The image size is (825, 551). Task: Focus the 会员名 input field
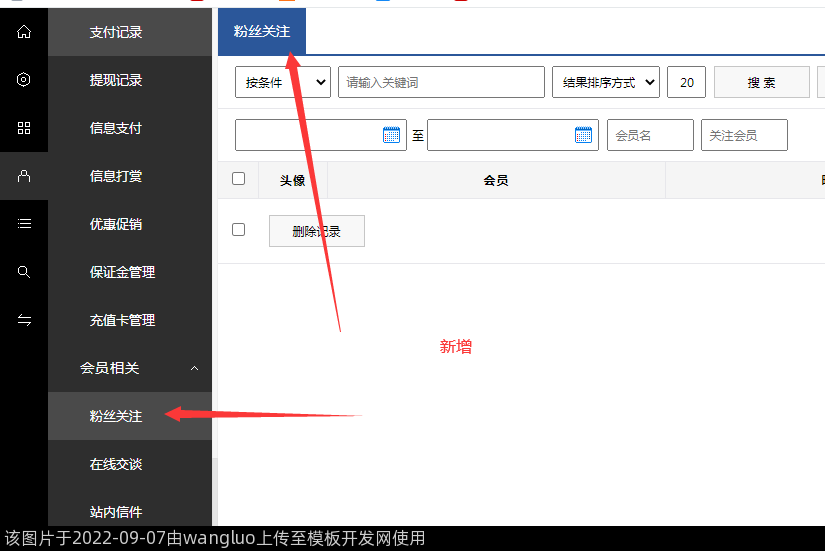[649, 135]
